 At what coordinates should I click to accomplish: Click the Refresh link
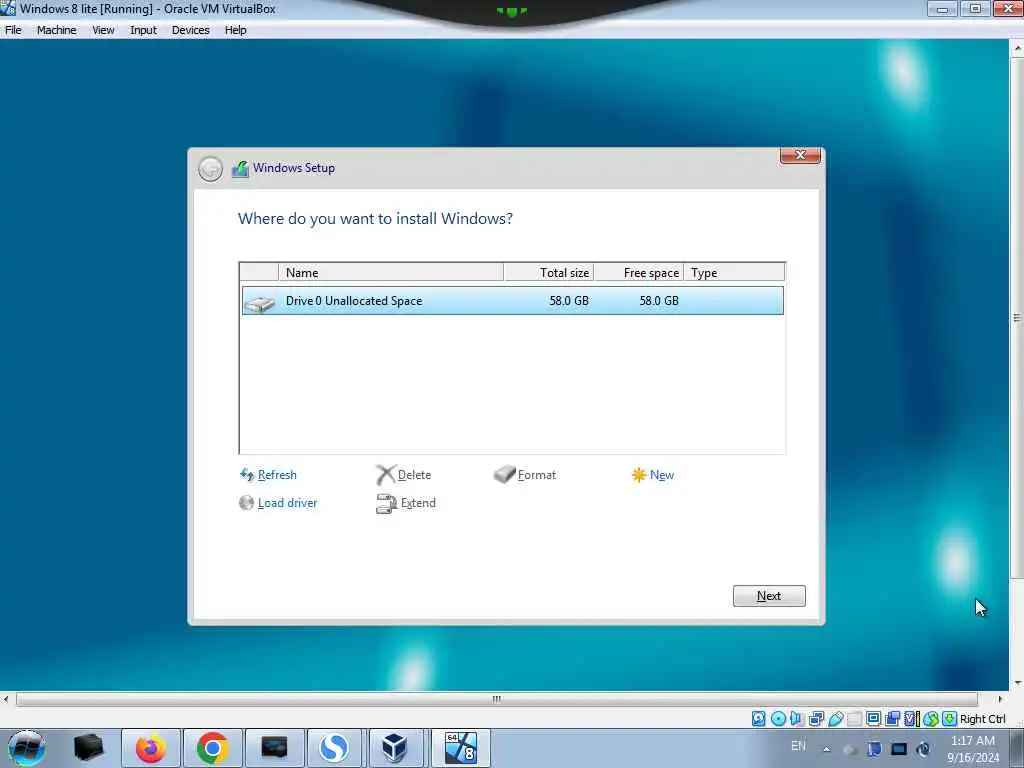277,475
